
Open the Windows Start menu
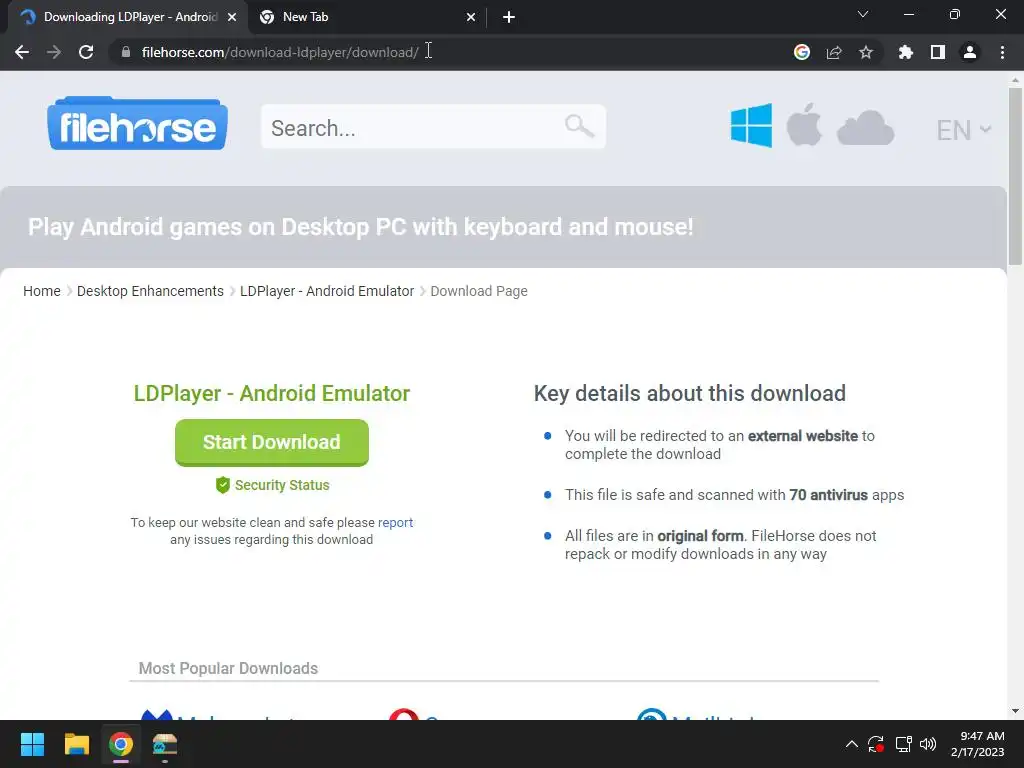pyautogui.click(x=32, y=744)
